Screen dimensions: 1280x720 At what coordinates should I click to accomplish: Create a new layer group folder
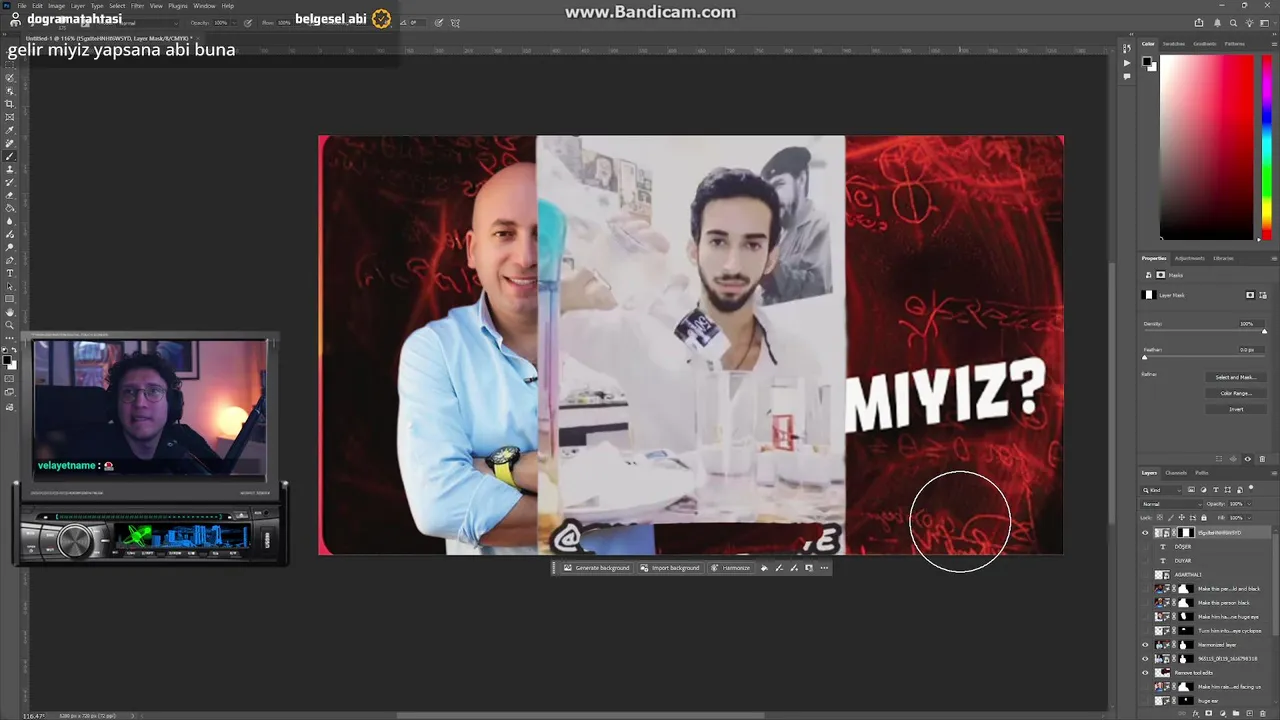coord(1236,714)
